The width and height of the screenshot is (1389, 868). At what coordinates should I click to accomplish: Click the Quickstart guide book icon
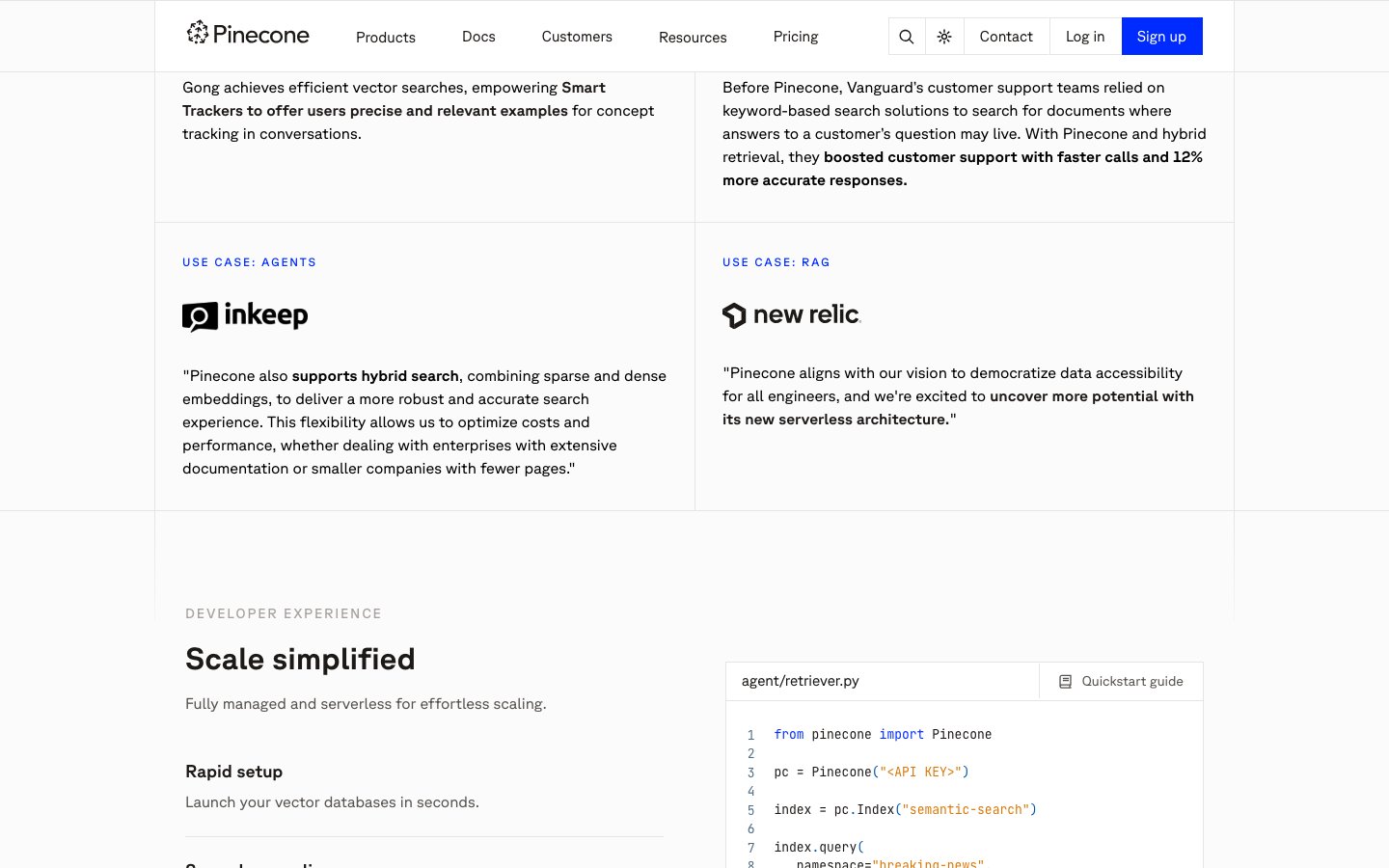coord(1065,682)
